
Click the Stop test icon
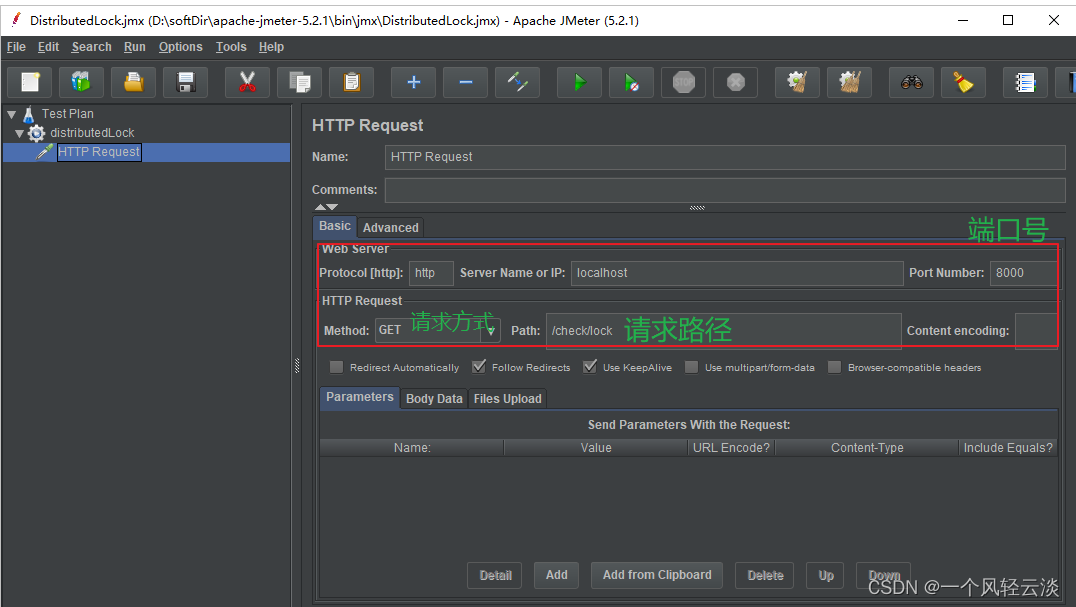pyautogui.click(x=683, y=83)
